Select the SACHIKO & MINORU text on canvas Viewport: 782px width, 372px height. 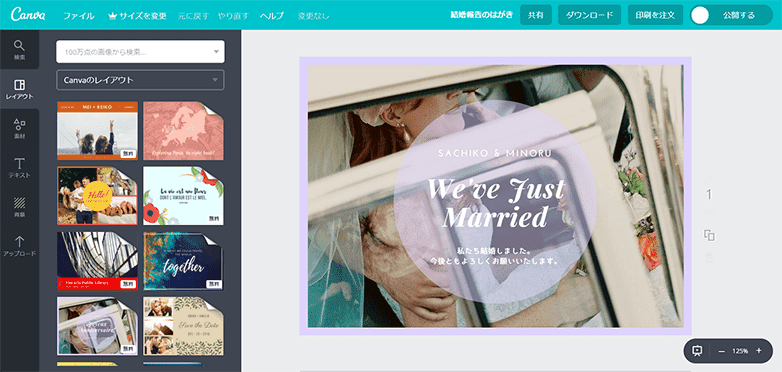coord(495,153)
